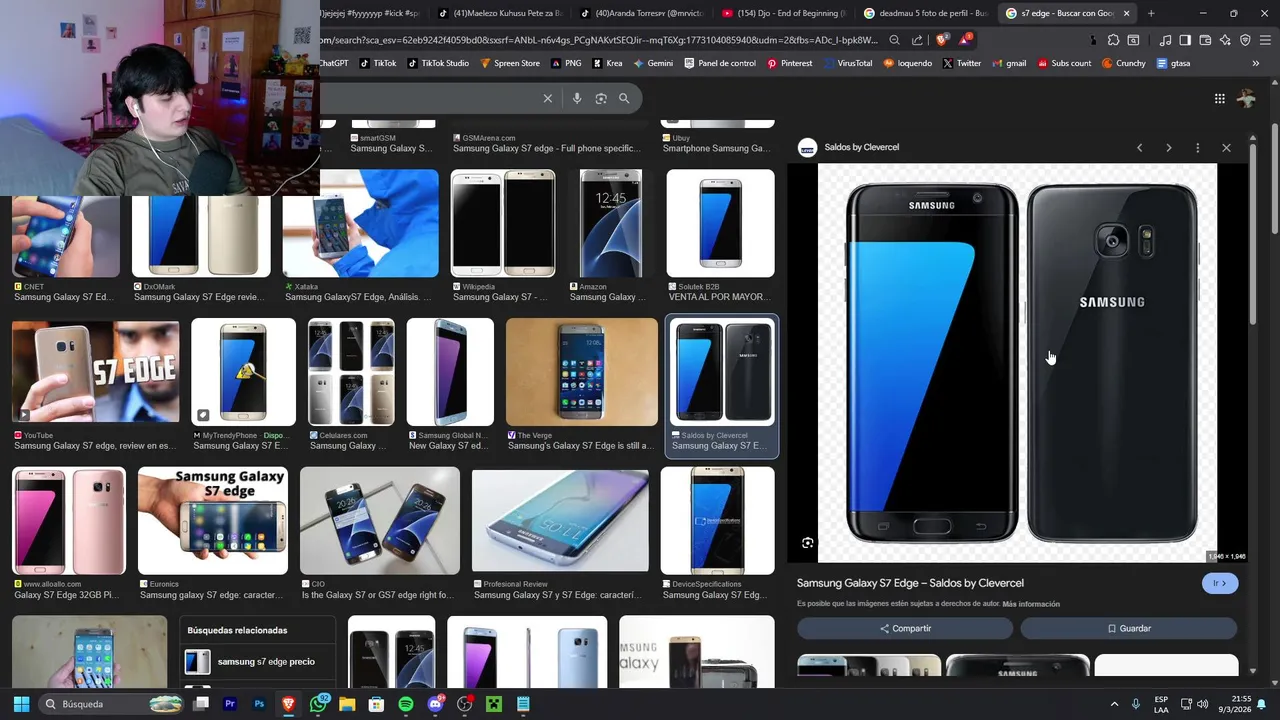
Task: Clear the Google search box text
Action: (x=547, y=98)
